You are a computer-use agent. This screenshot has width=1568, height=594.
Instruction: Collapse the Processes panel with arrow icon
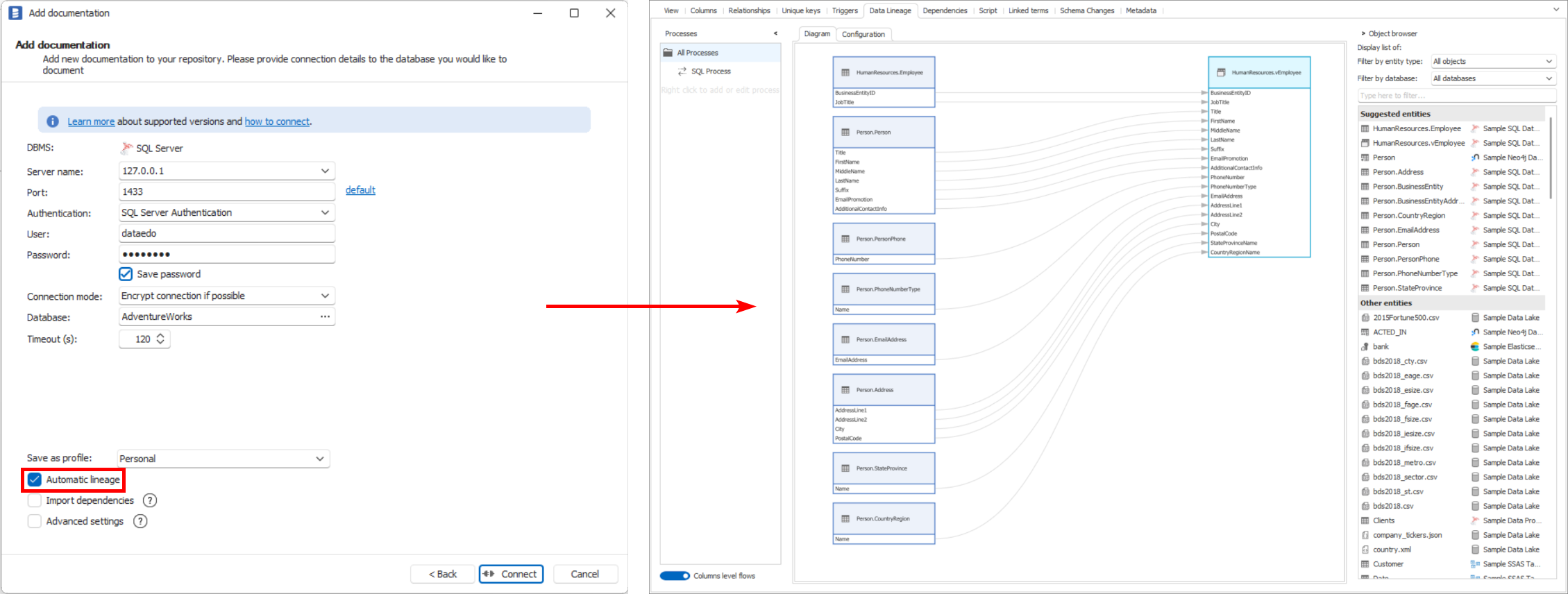775,33
